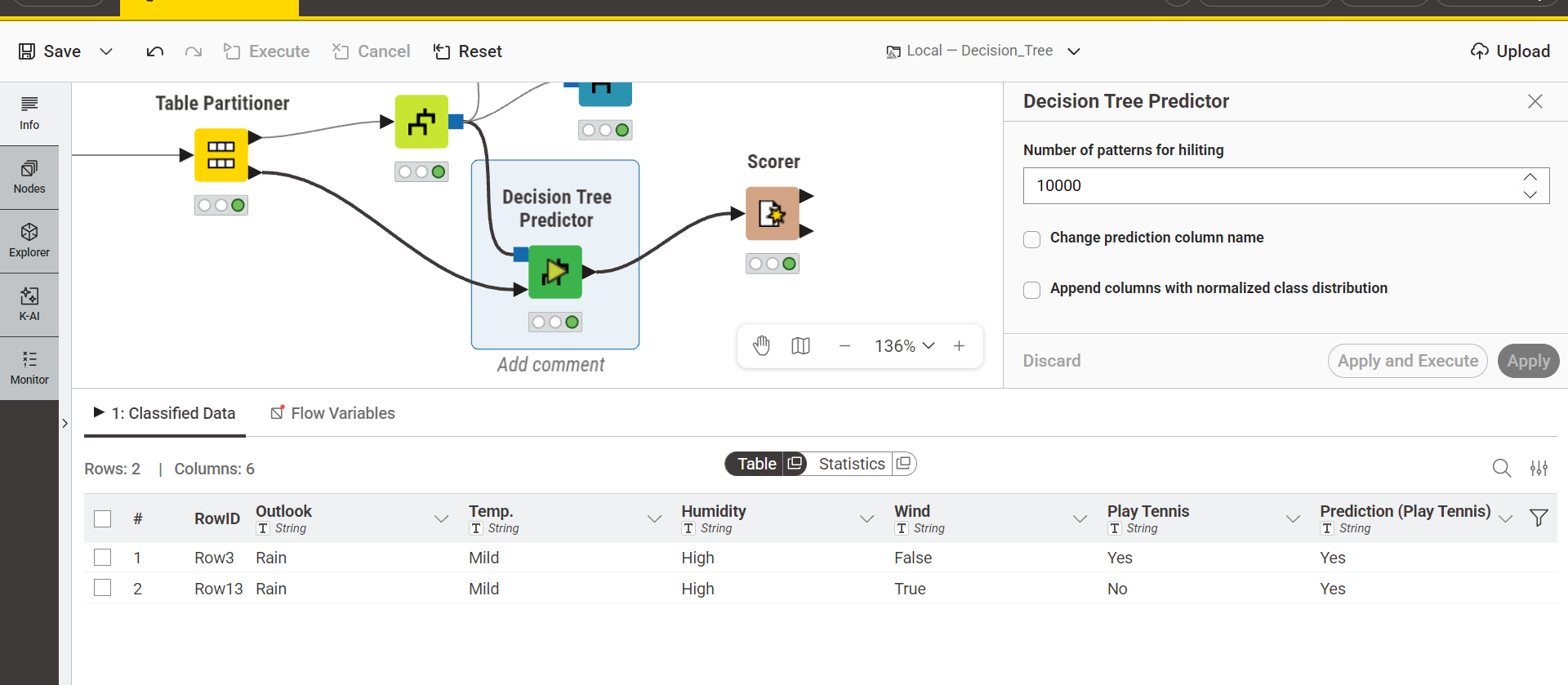Screen dimensions: 1568x685
Task: Click the Scorer node status light
Action: (x=773, y=264)
